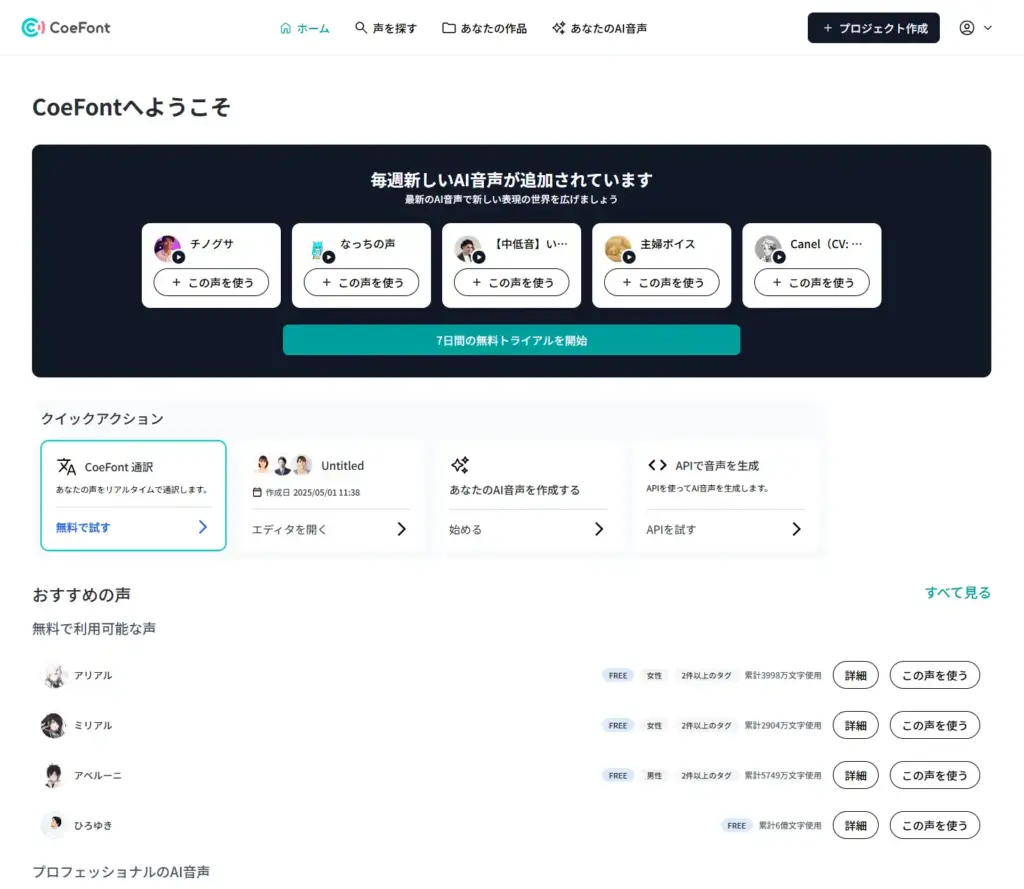Use the 主婦ボイス voice

(x=662, y=282)
